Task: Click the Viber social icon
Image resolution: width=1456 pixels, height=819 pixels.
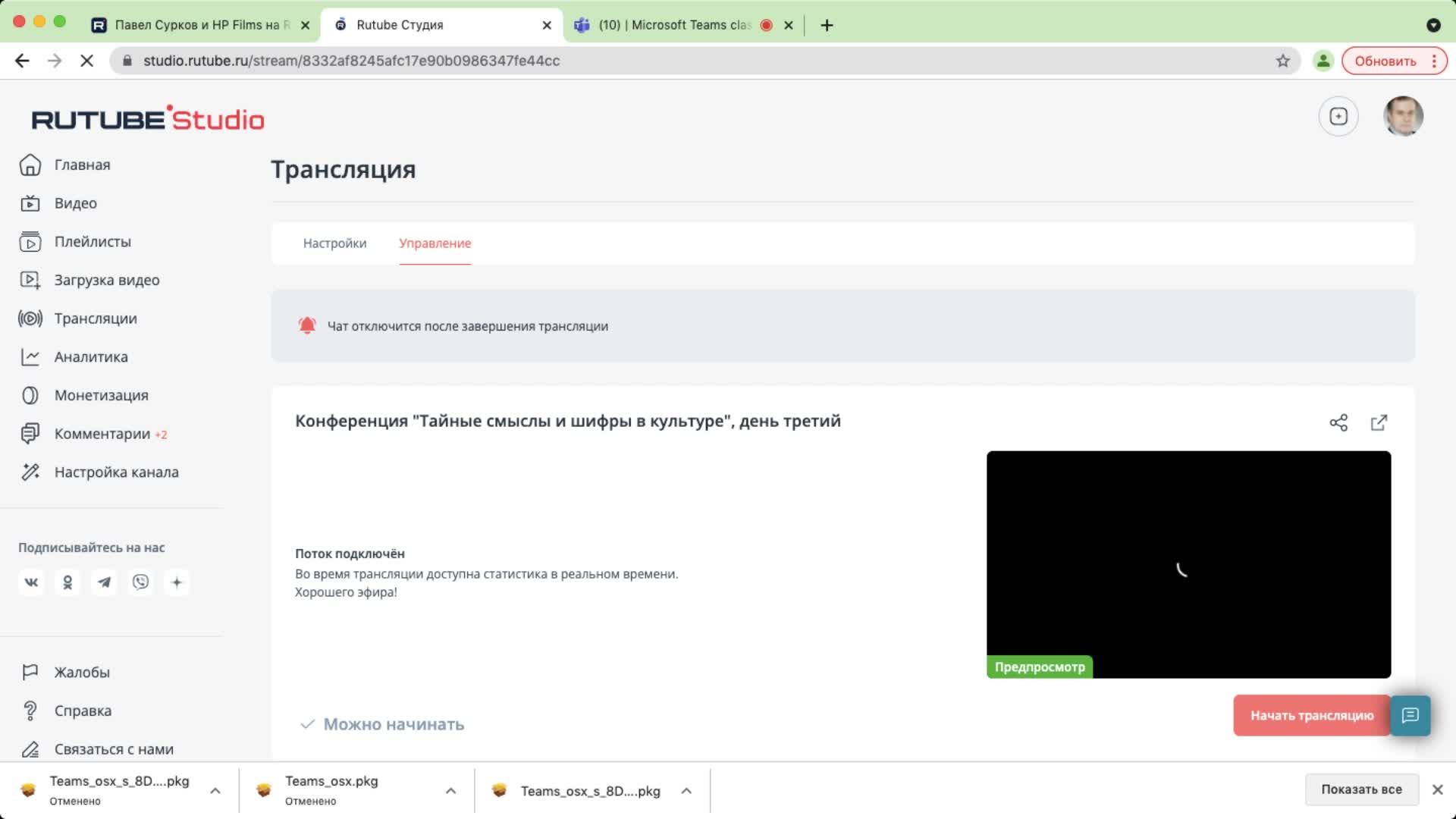Action: click(140, 582)
